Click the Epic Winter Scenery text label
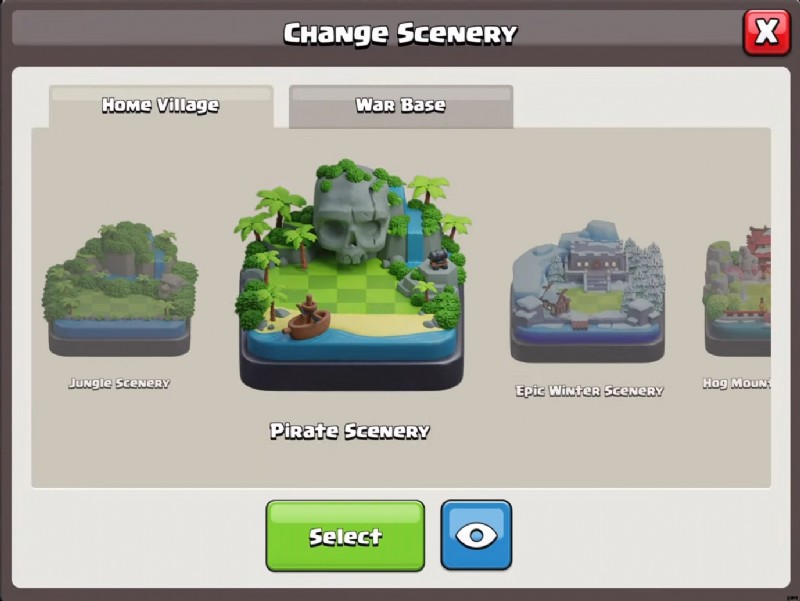 pos(589,391)
